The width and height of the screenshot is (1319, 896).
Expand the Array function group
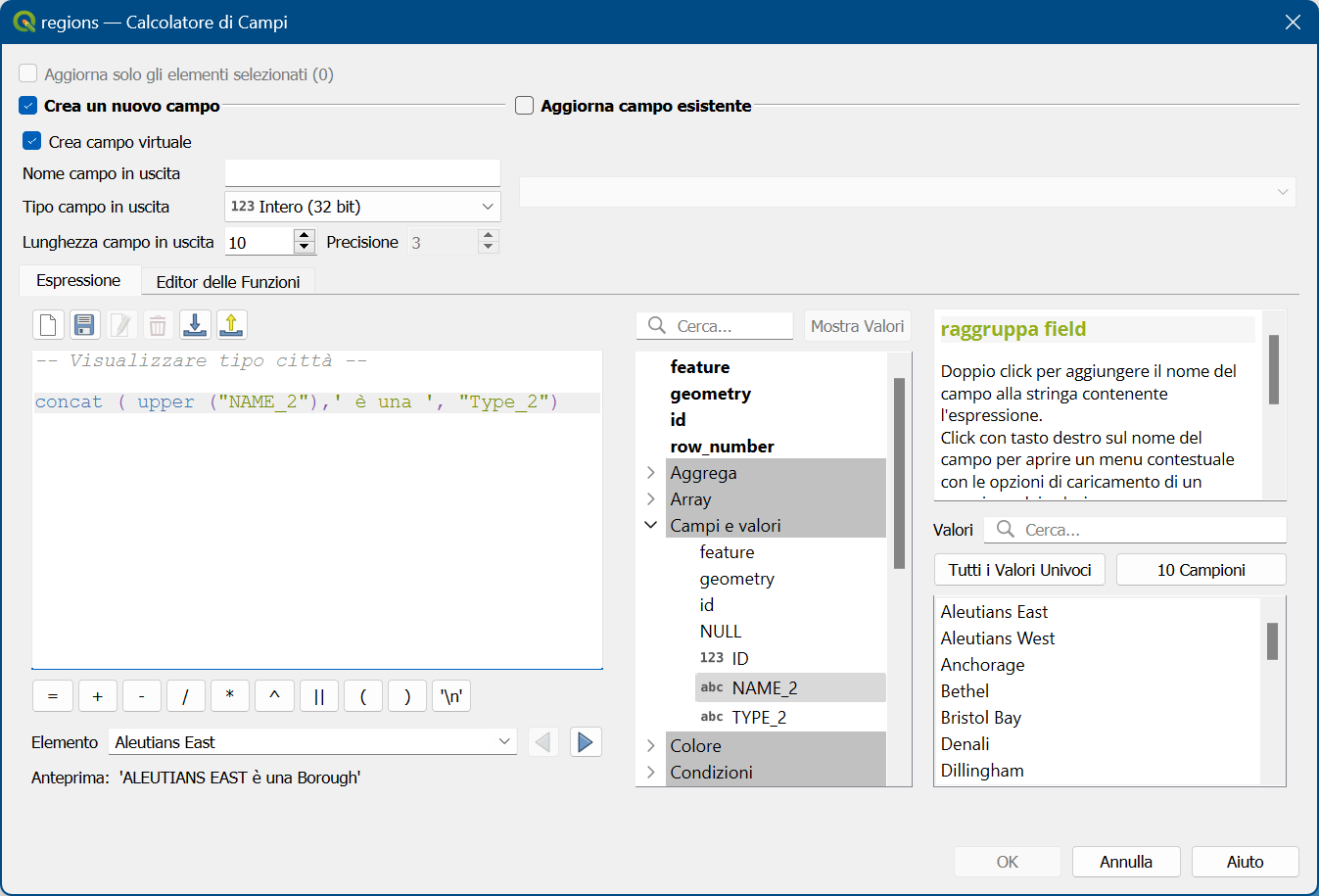tap(651, 499)
